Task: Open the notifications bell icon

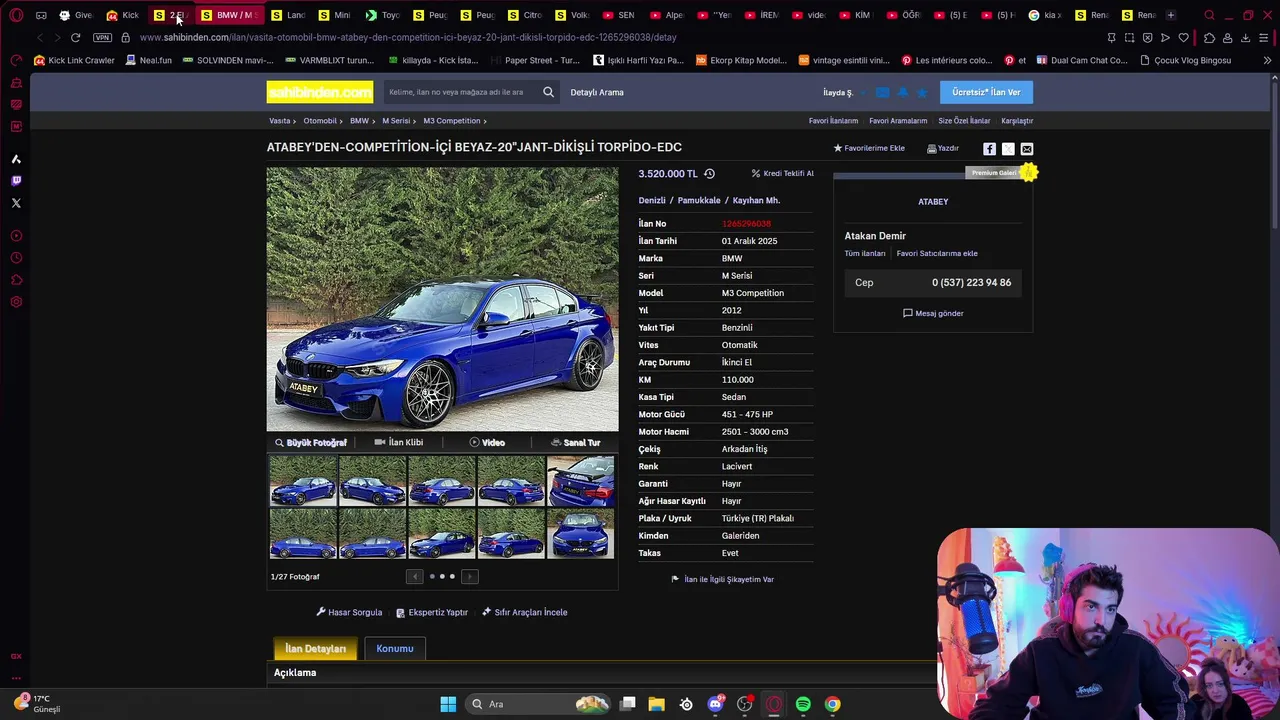Action: tap(902, 93)
